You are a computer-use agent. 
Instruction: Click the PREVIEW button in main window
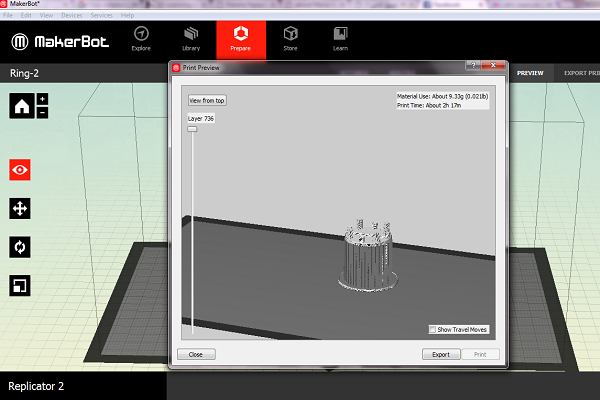[x=530, y=73]
